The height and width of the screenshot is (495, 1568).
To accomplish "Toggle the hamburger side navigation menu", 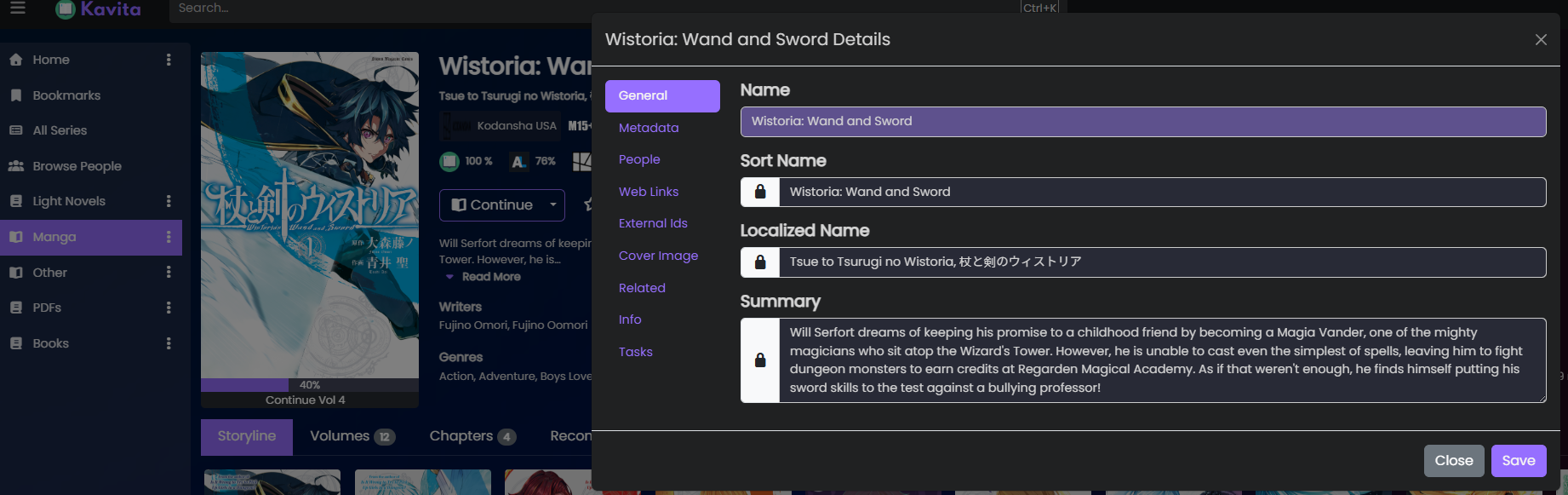I will click(x=18, y=8).
